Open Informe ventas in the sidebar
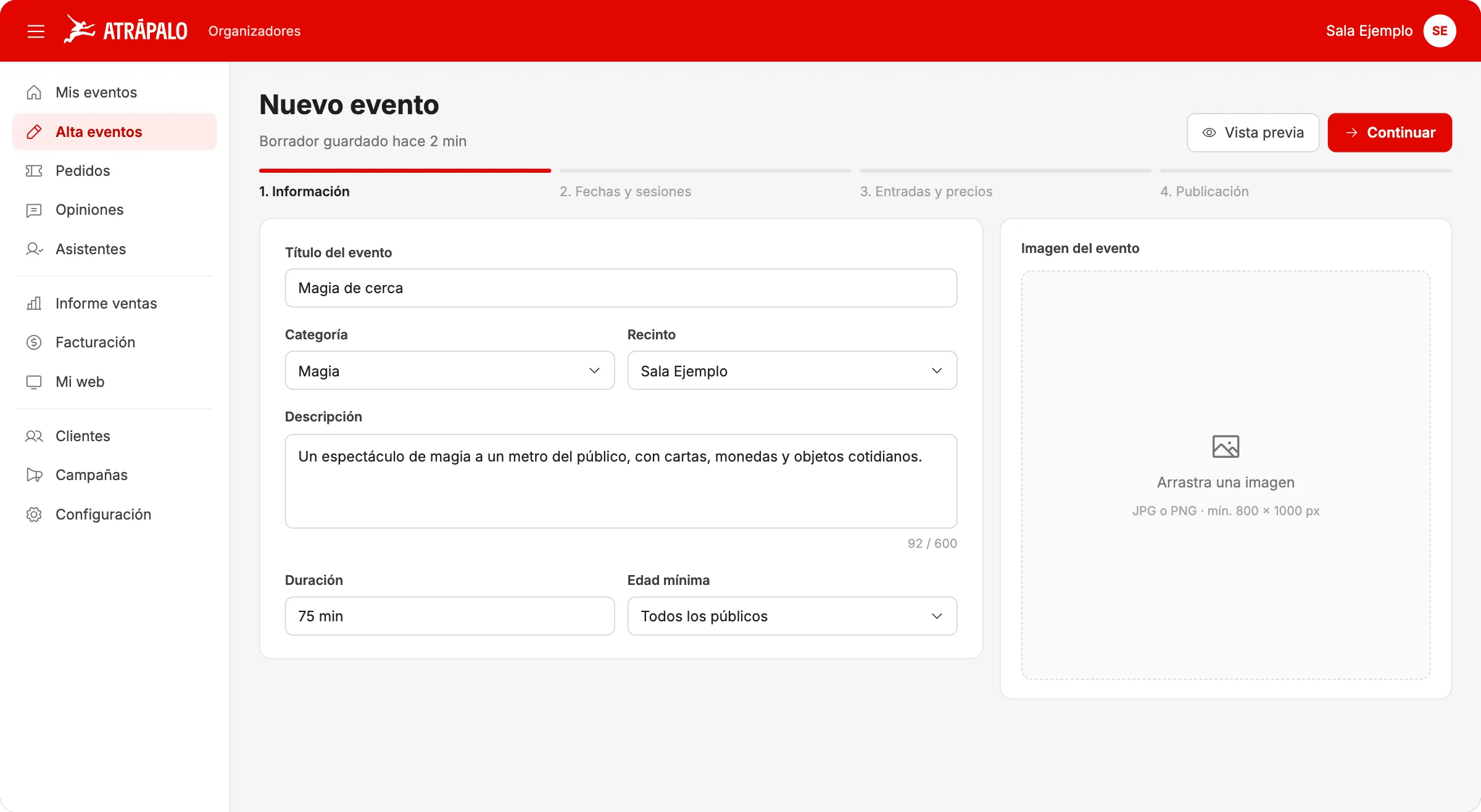The image size is (1481, 812). 114,303
